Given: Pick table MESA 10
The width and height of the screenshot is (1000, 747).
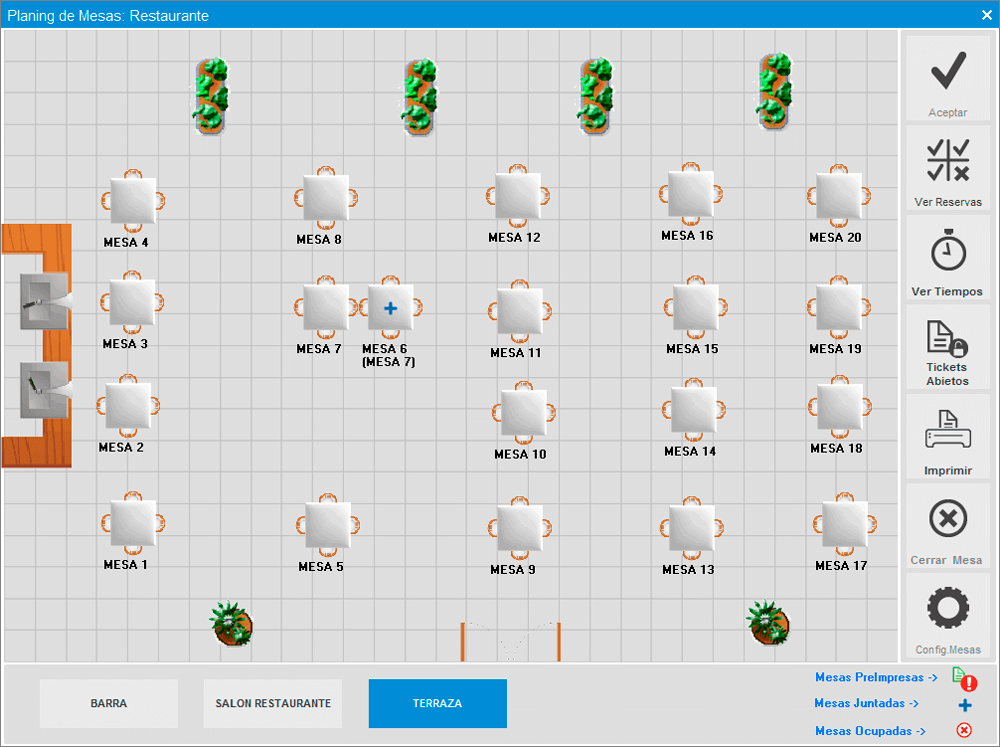Looking at the screenshot, I should click(523, 413).
